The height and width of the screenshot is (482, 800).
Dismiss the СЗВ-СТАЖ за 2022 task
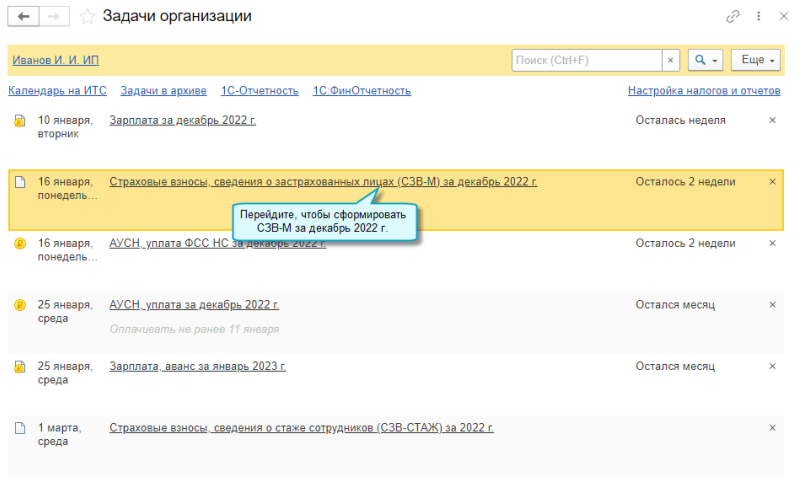pos(772,427)
